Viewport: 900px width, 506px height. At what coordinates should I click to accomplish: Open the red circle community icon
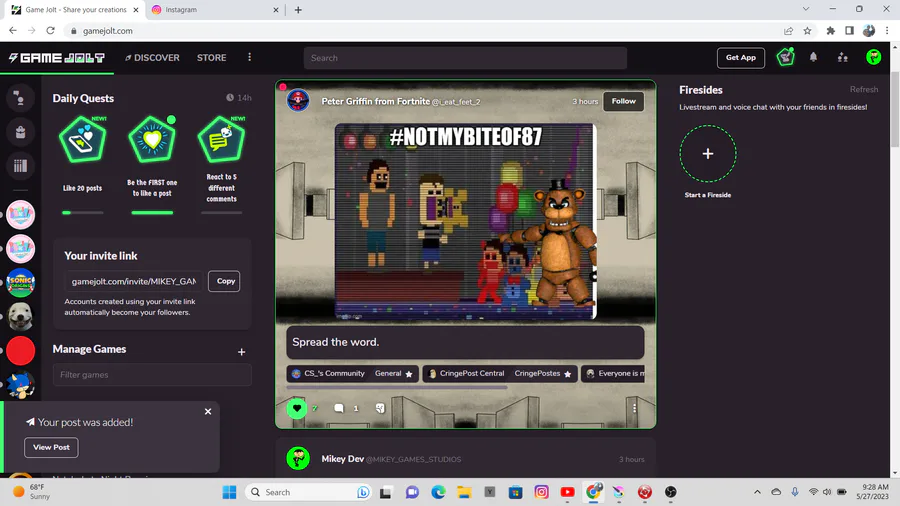coord(21,351)
